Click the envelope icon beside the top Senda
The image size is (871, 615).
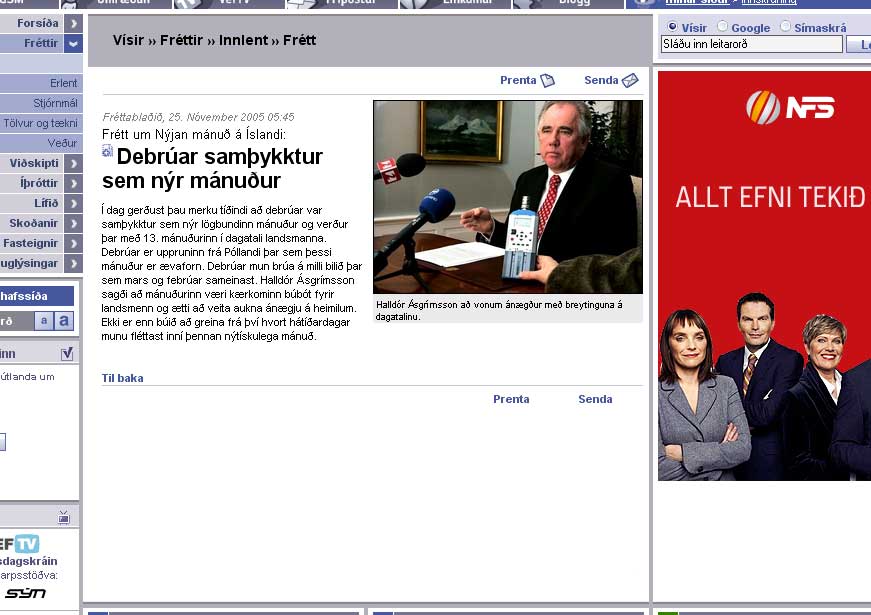630,81
